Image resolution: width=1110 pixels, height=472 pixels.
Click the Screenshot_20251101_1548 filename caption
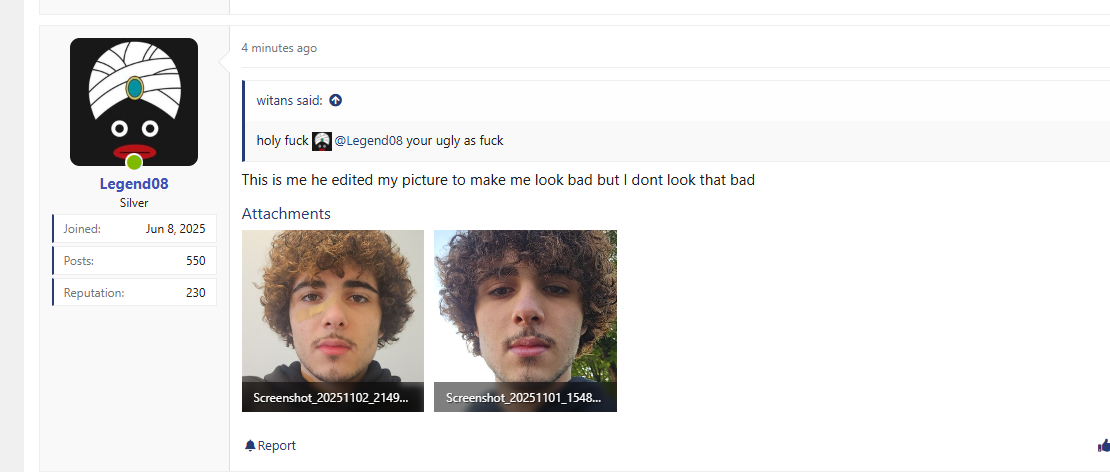pyautogui.click(x=524, y=398)
